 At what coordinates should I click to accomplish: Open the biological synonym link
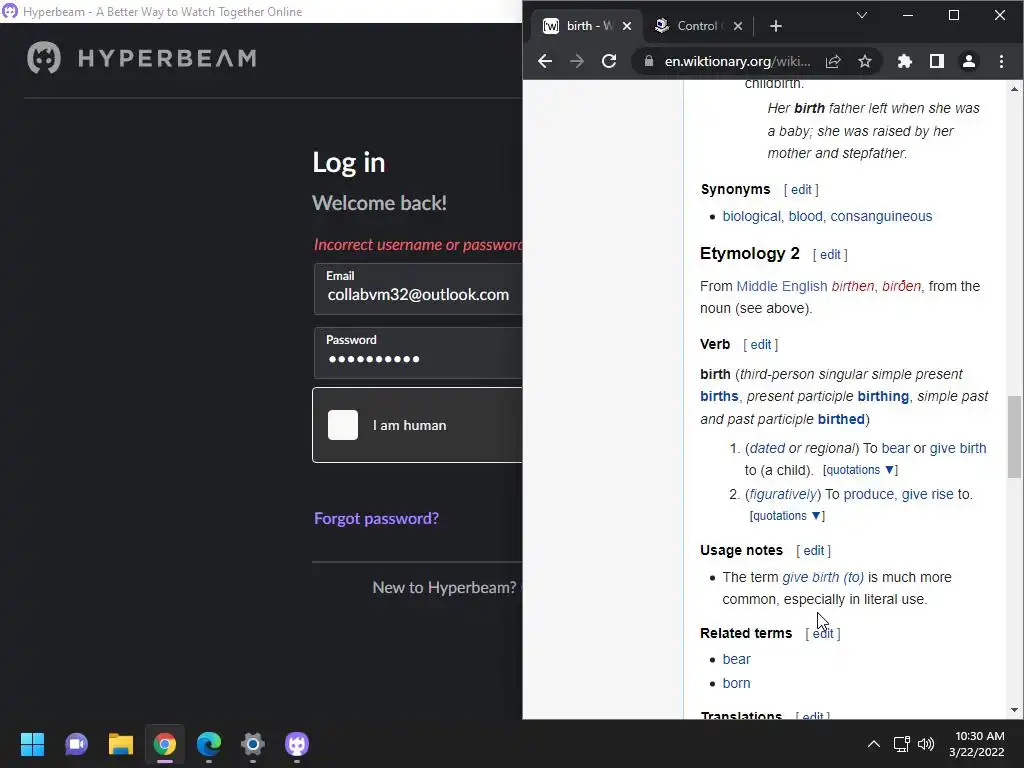click(x=751, y=216)
